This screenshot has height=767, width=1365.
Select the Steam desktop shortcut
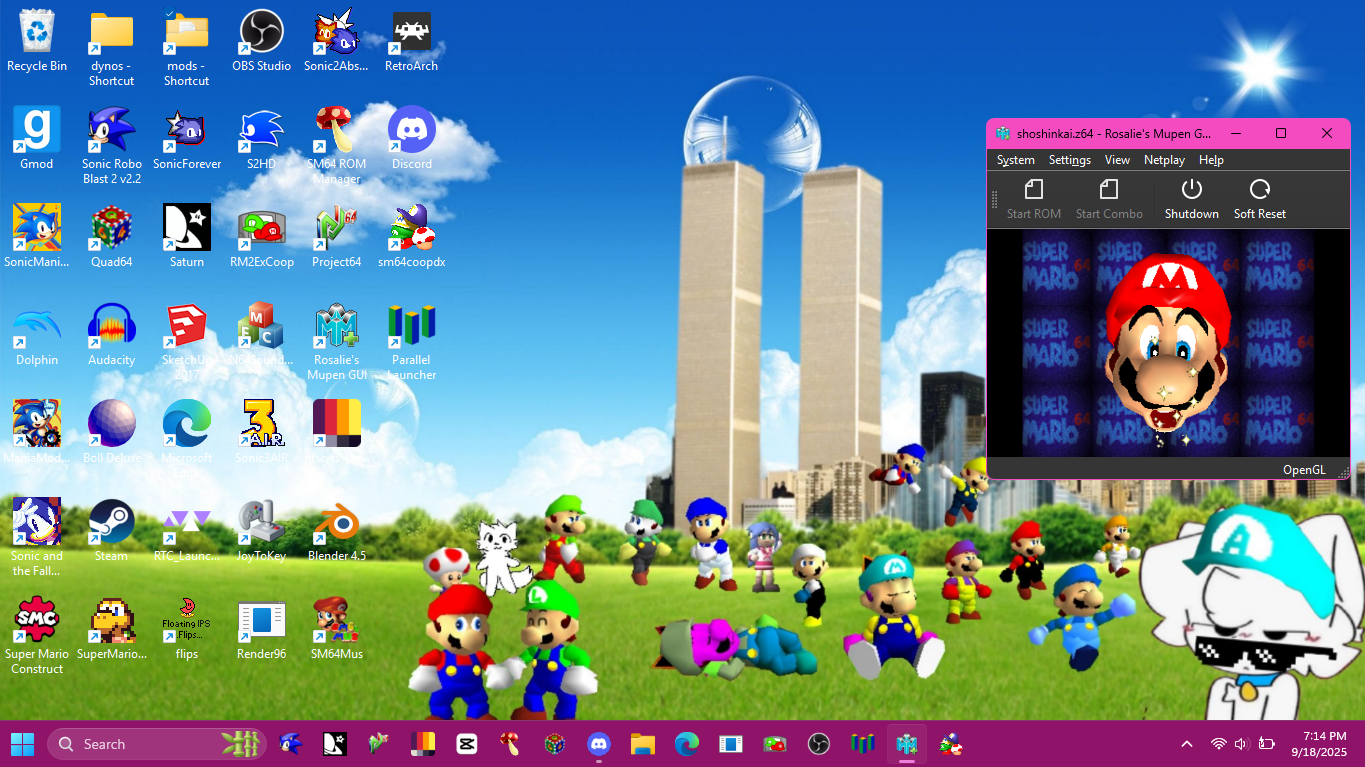point(111,531)
